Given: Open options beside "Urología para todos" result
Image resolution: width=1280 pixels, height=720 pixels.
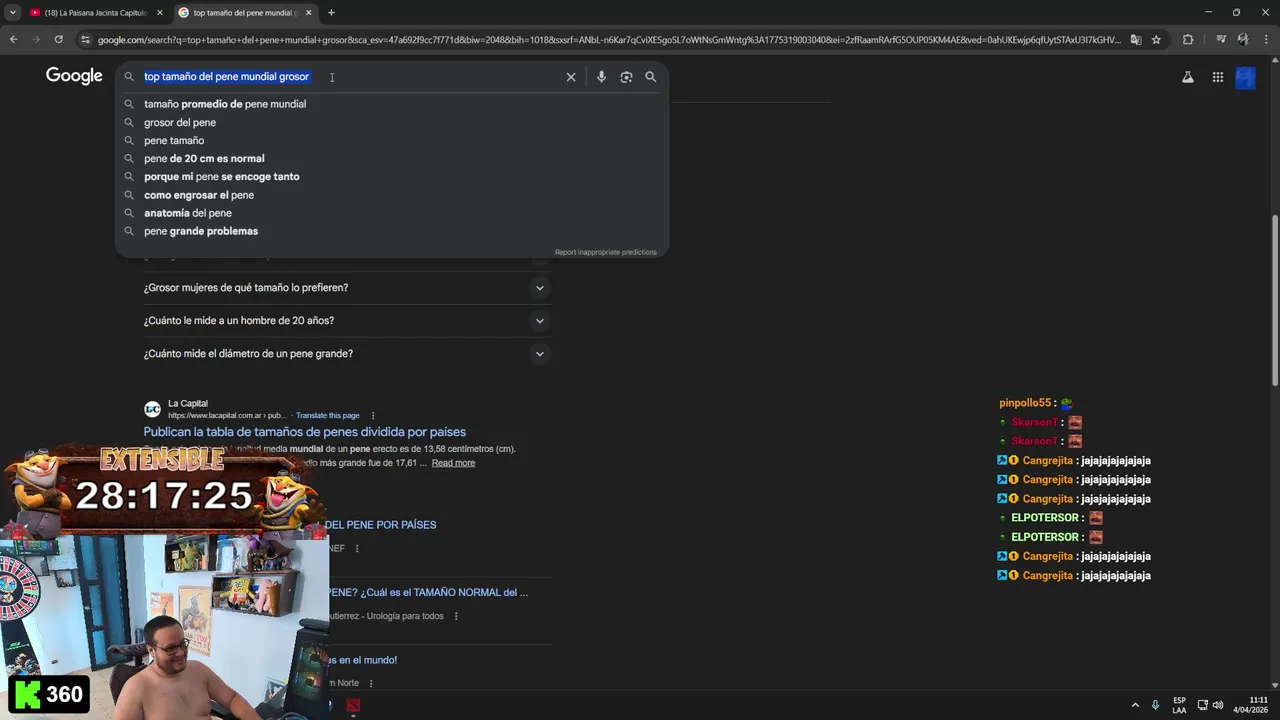Looking at the screenshot, I should [x=456, y=616].
